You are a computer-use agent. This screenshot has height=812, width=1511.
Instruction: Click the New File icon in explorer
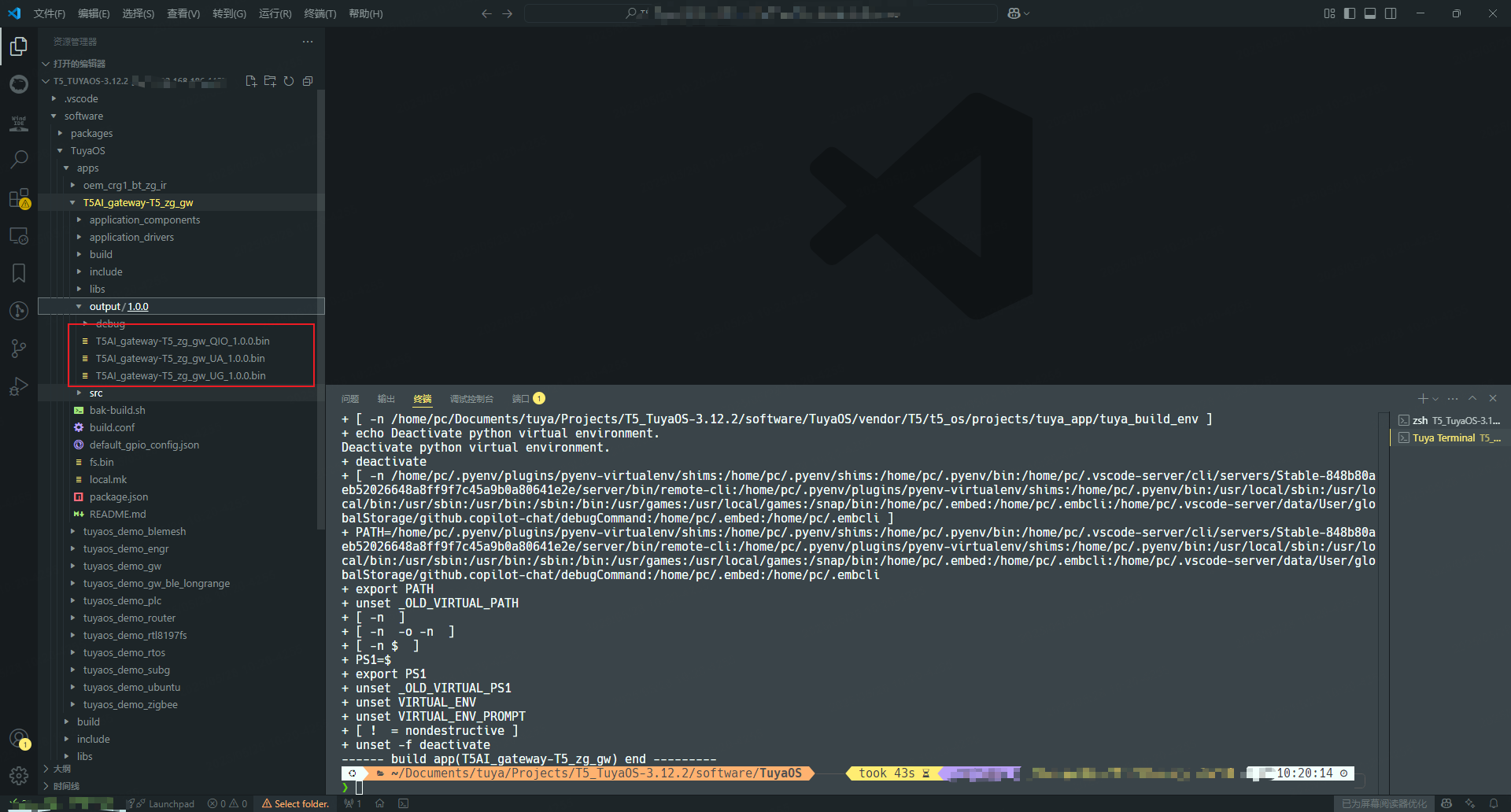point(251,81)
